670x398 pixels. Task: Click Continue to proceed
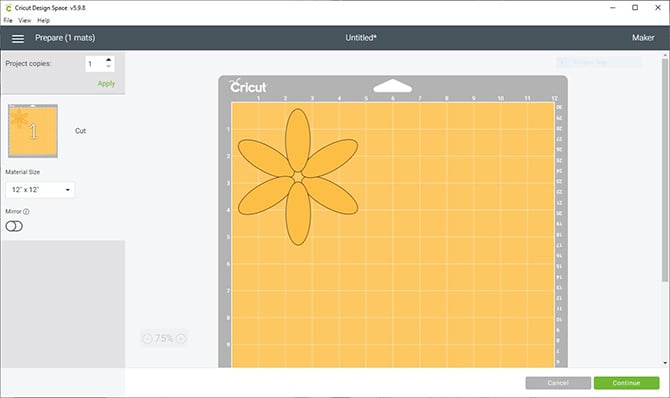pyautogui.click(x=626, y=383)
